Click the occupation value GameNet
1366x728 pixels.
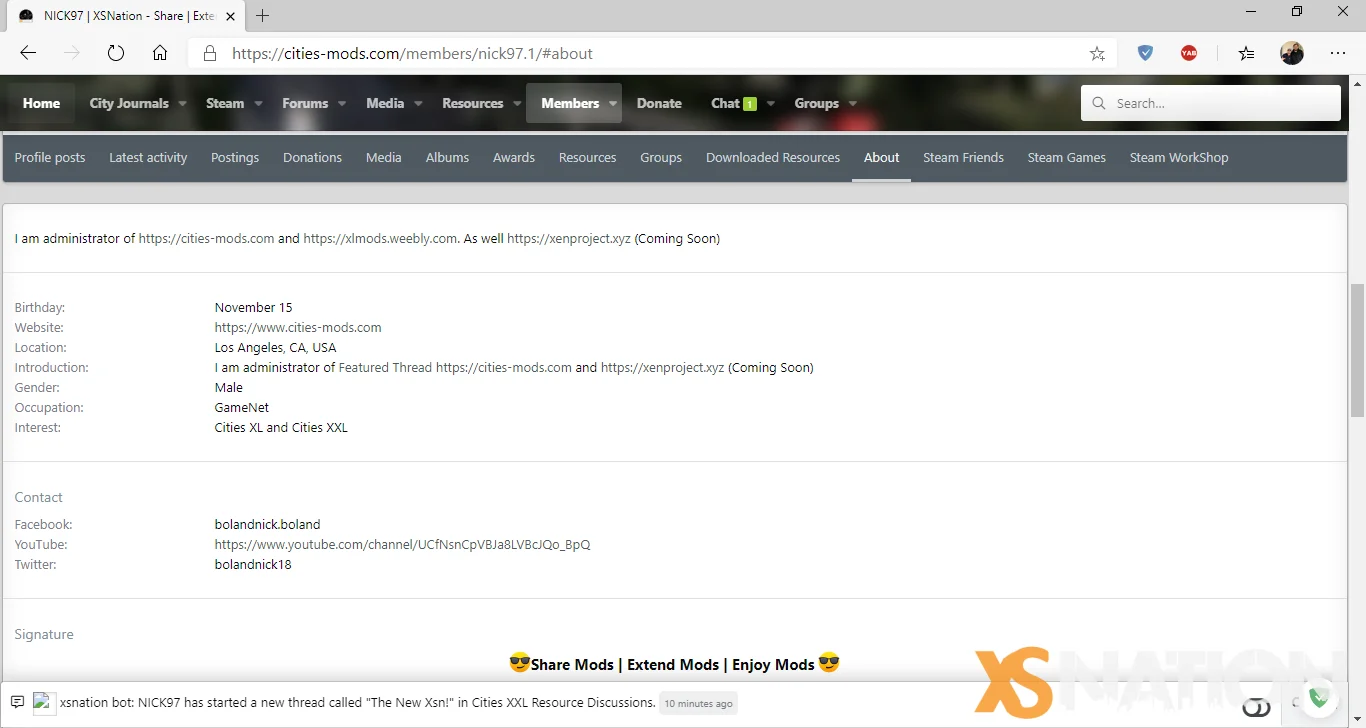coord(242,408)
